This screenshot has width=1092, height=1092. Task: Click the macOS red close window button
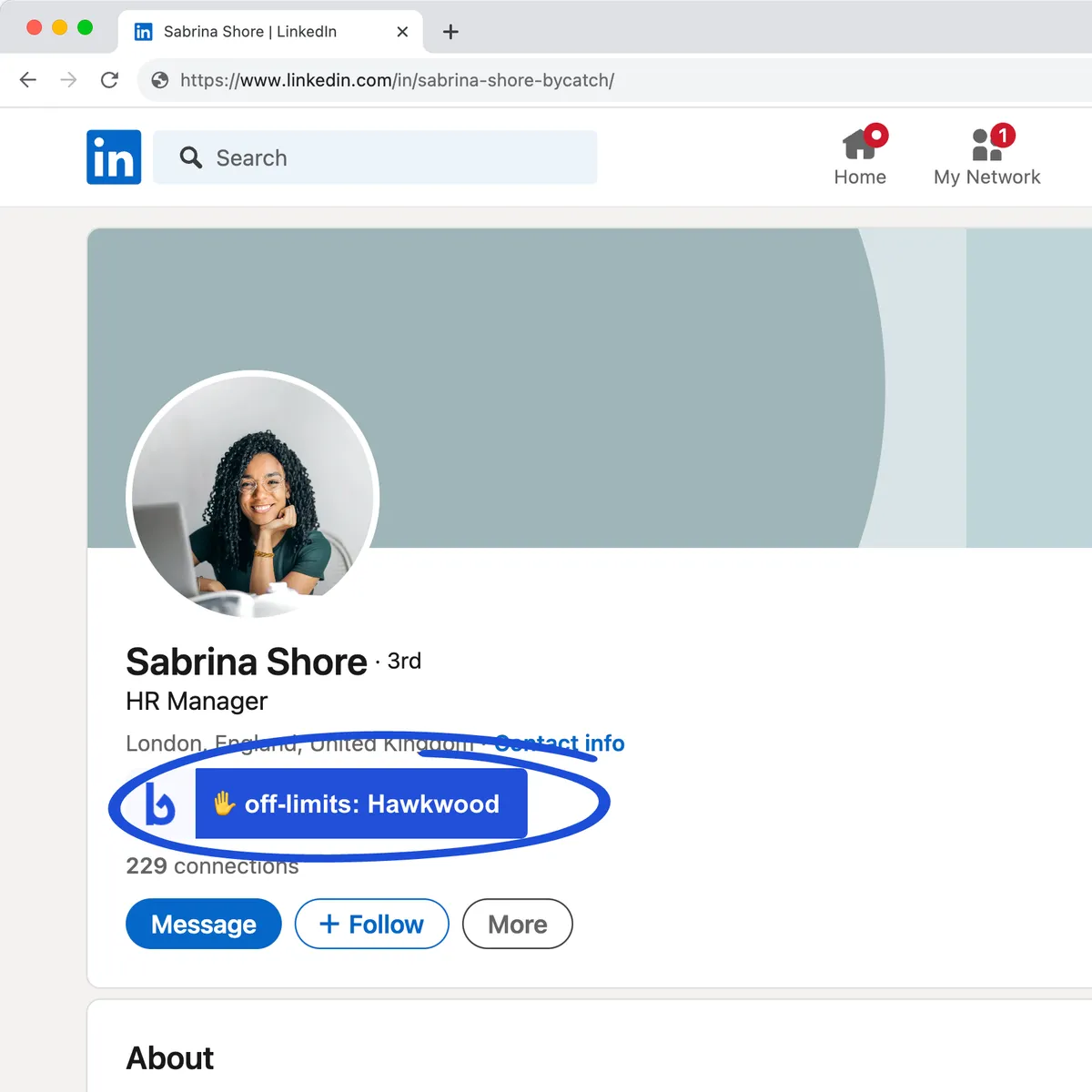[x=35, y=27]
